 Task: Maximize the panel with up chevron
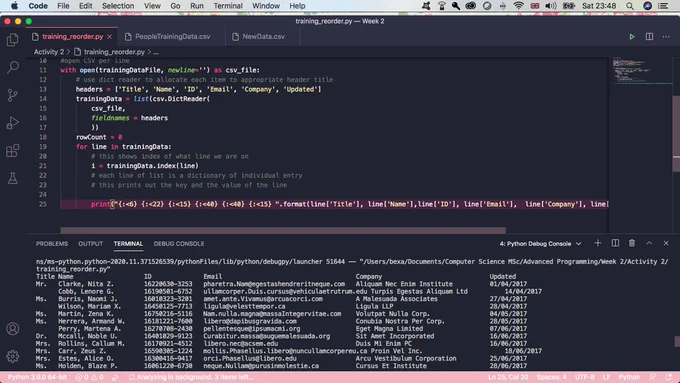coord(649,243)
